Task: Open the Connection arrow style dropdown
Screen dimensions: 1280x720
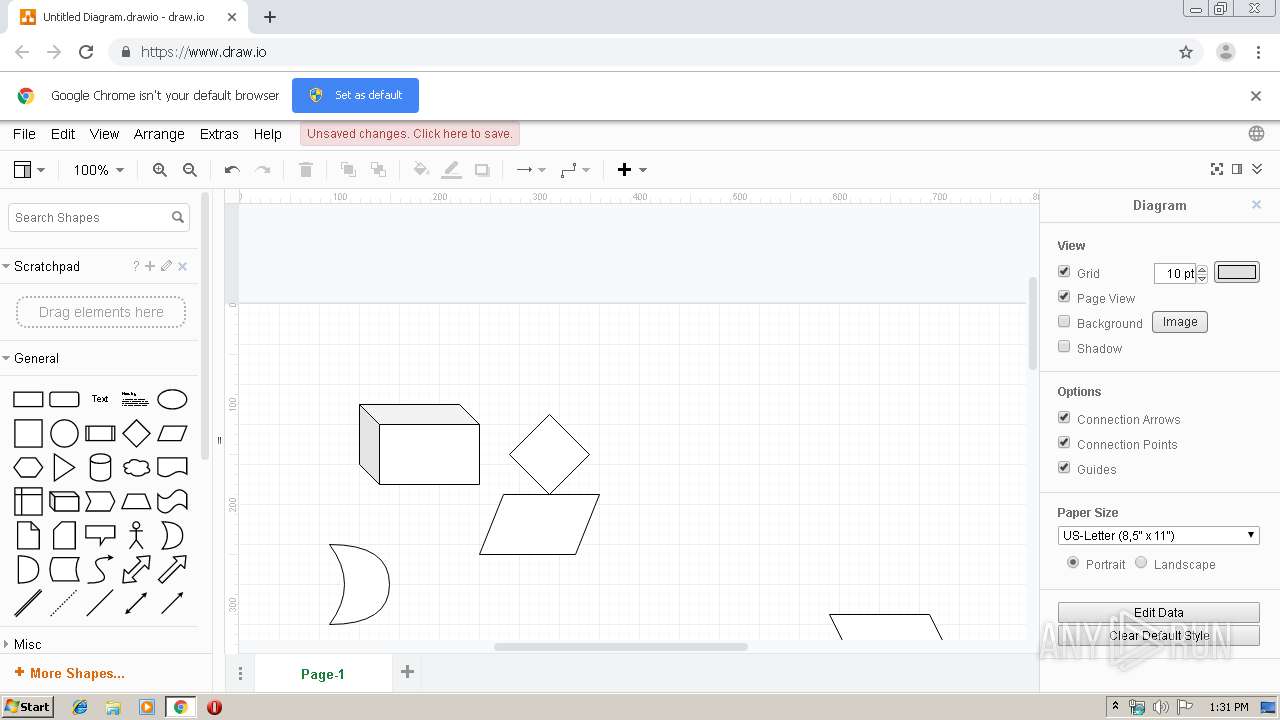Action: pyautogui.click(x=531, y=170)
